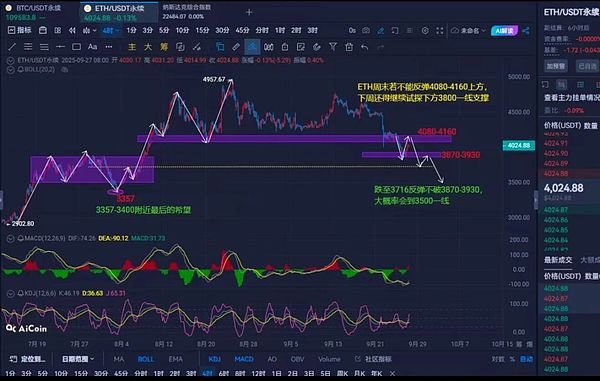This screenshot has height=381, width=600.
Task: Click the 主 indicator button
Action: (132, 47)
